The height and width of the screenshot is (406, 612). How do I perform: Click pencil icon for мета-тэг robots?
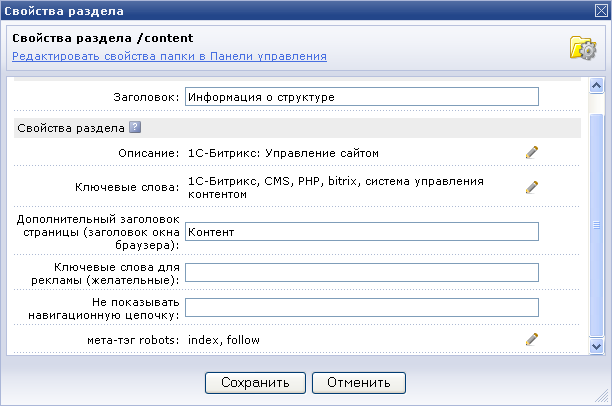(532, 339)
